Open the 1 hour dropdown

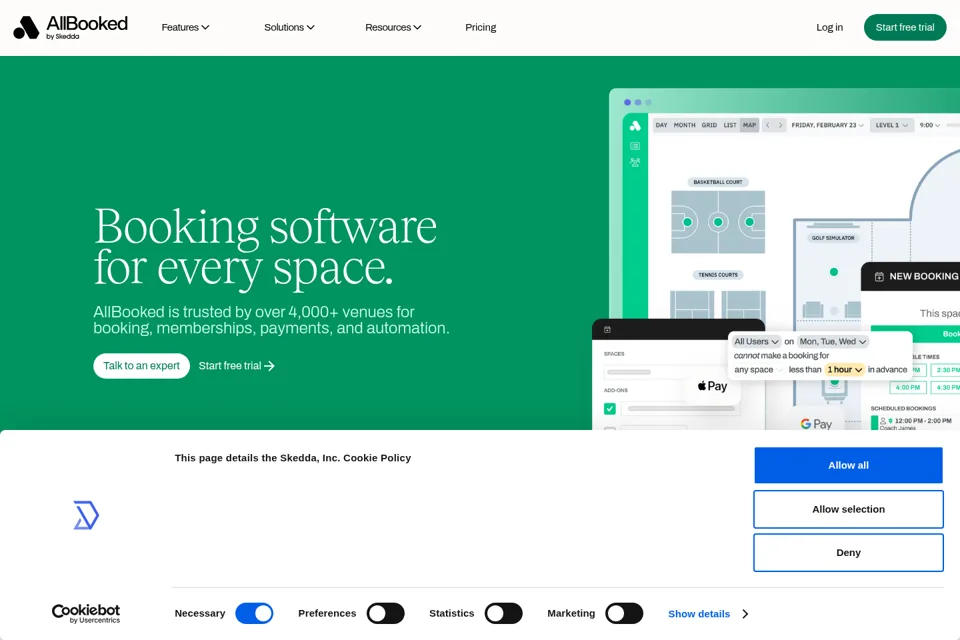coord(845,369)
